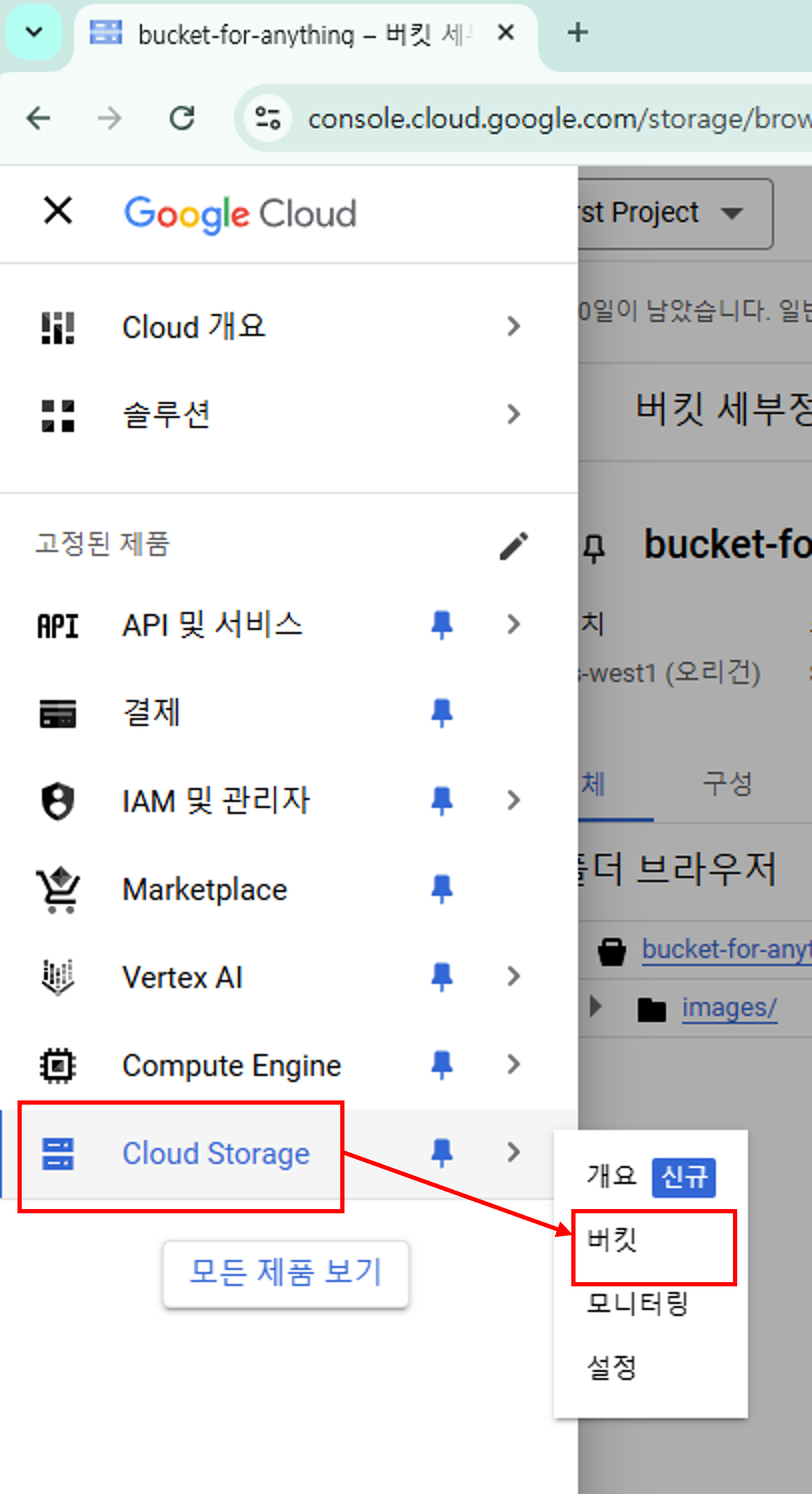The height and width of the screenshot is (1494, 812).
Task: Open the API 및 서비스 icon
Action: pos(58,625)
